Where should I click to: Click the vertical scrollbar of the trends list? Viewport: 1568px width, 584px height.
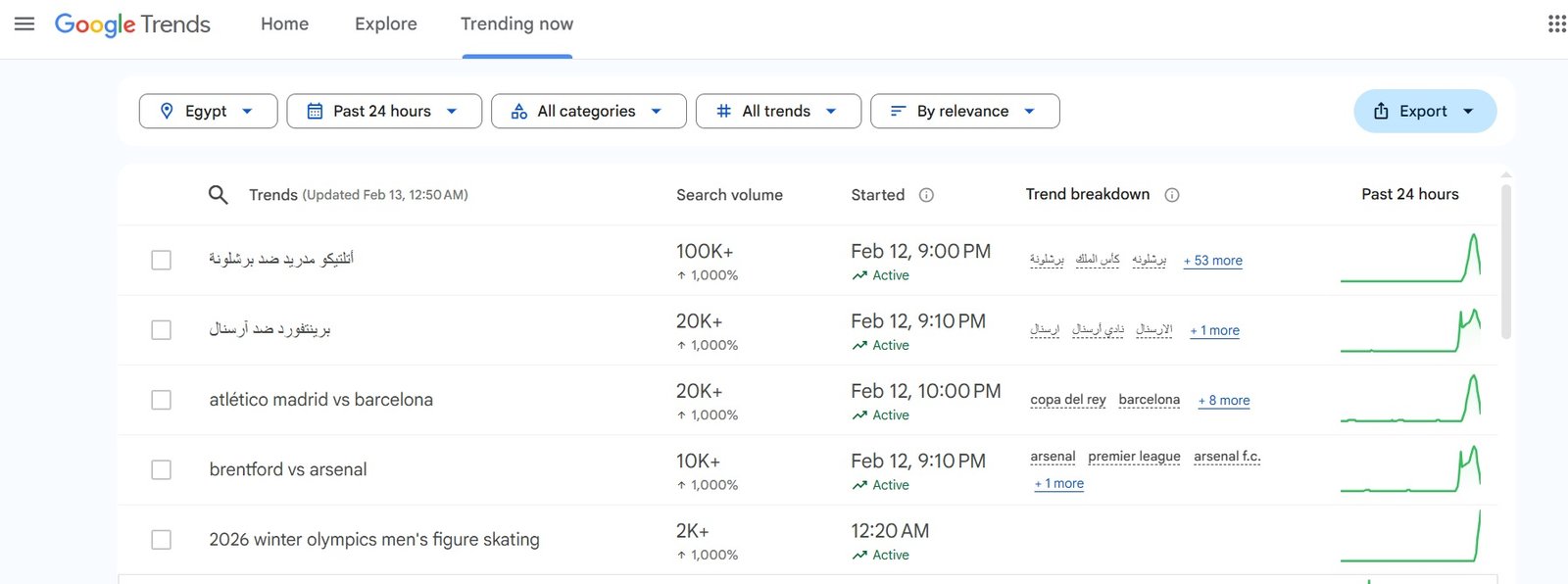[1506, 261]
